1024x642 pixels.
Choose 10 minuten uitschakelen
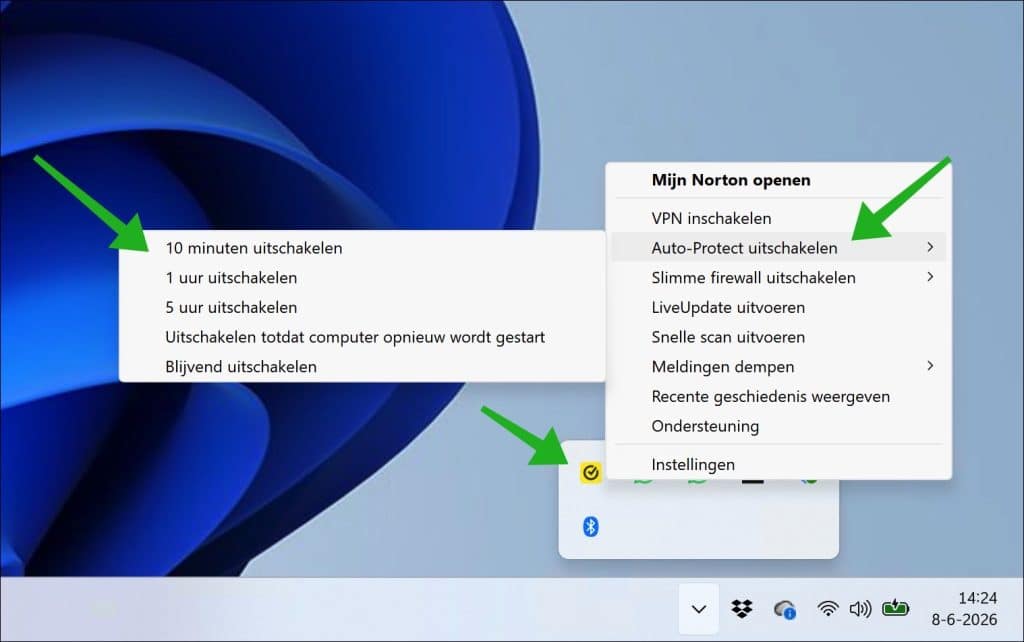tap(362, 248)
